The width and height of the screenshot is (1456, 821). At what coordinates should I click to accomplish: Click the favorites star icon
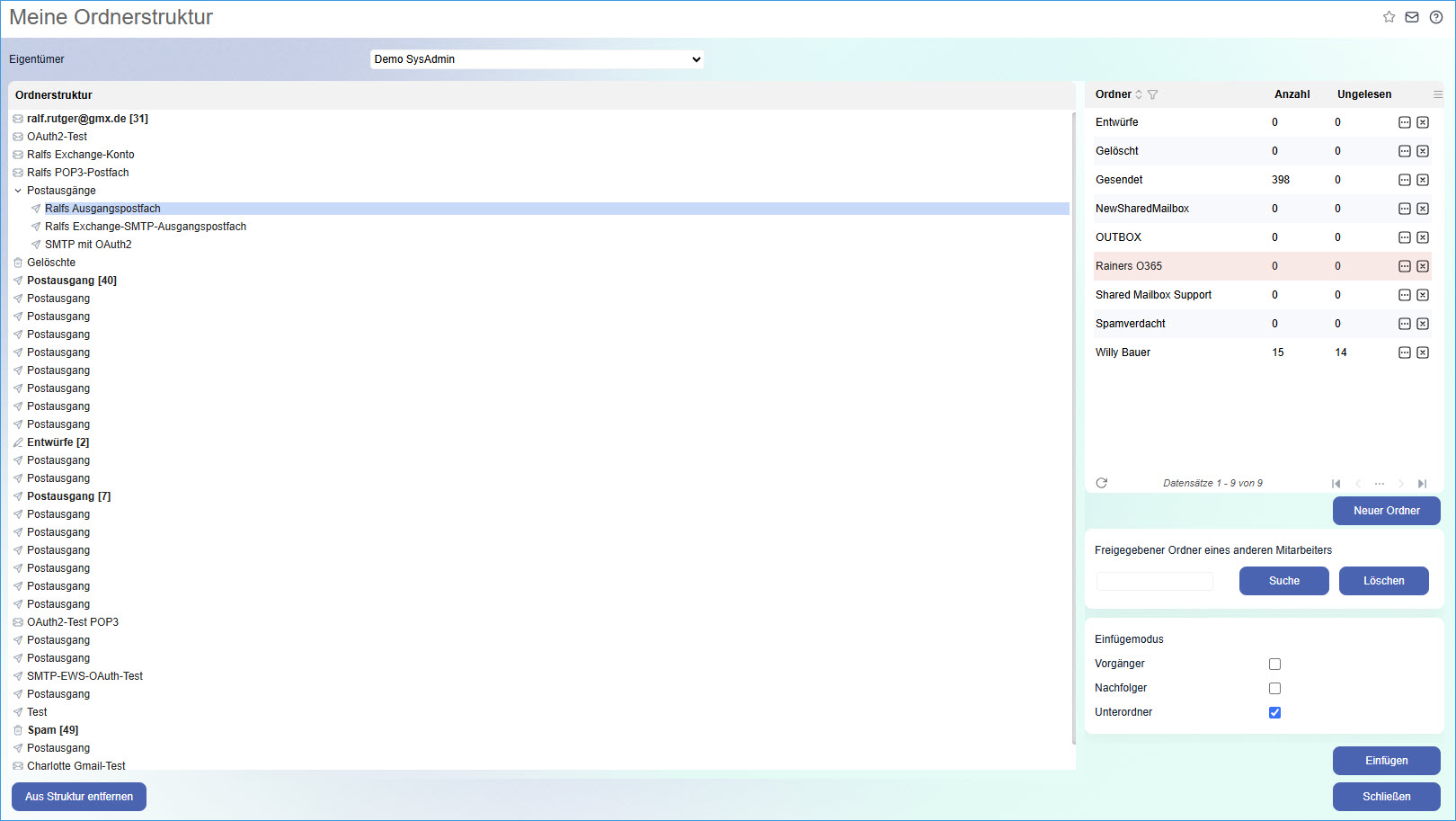point(1389,17)
